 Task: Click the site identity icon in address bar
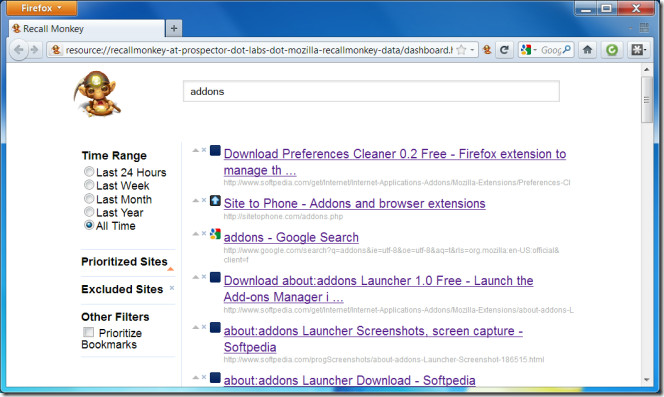[x=55, y=50]
